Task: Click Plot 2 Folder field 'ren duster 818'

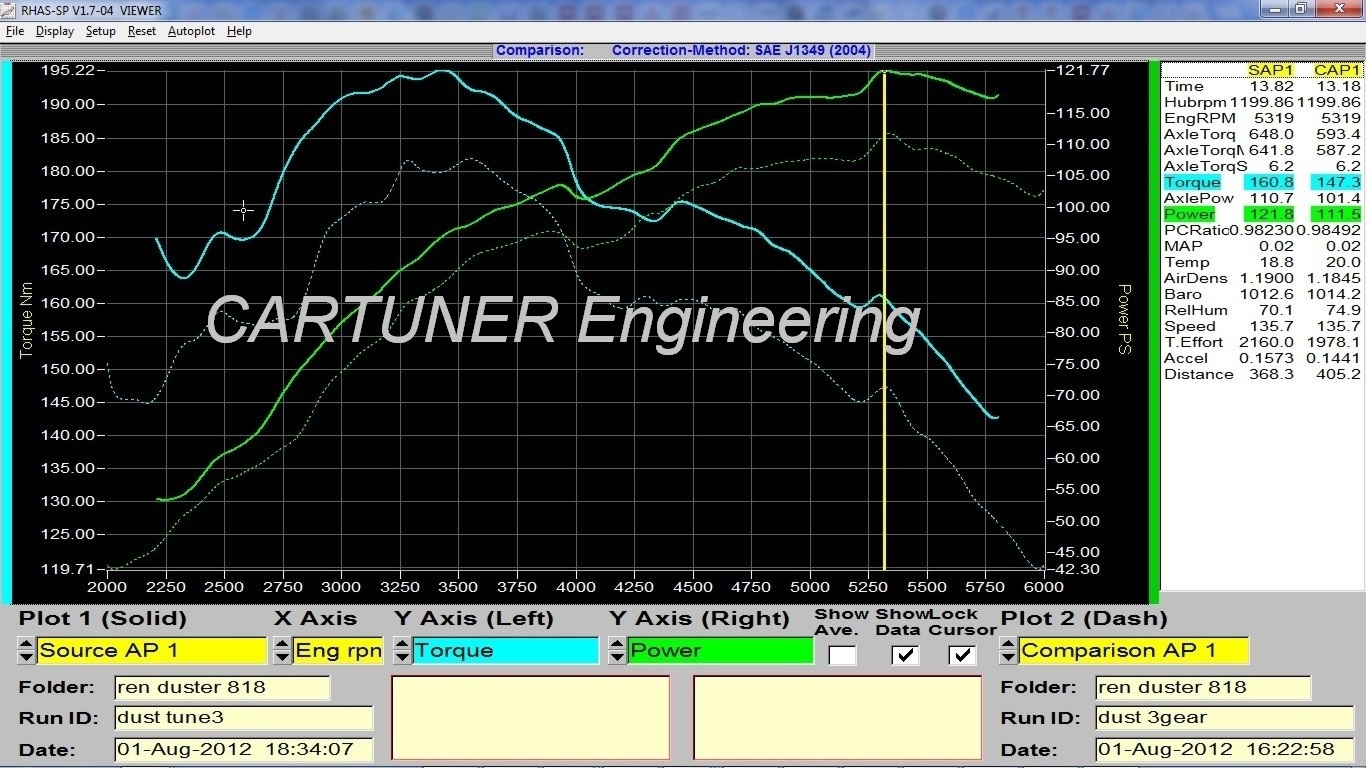Action: click(x=1202, y=688)
